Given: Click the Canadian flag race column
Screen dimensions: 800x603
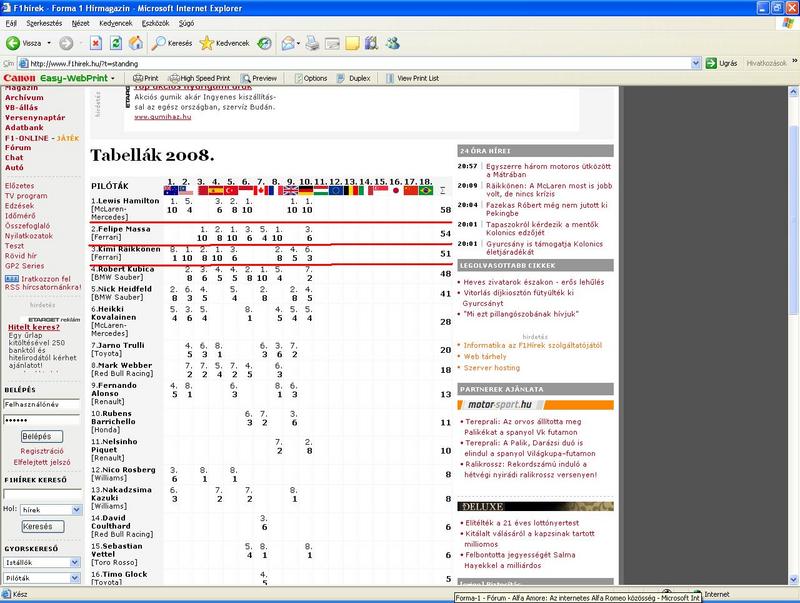Looking at the screenshot, I should (x=261, y=190).
